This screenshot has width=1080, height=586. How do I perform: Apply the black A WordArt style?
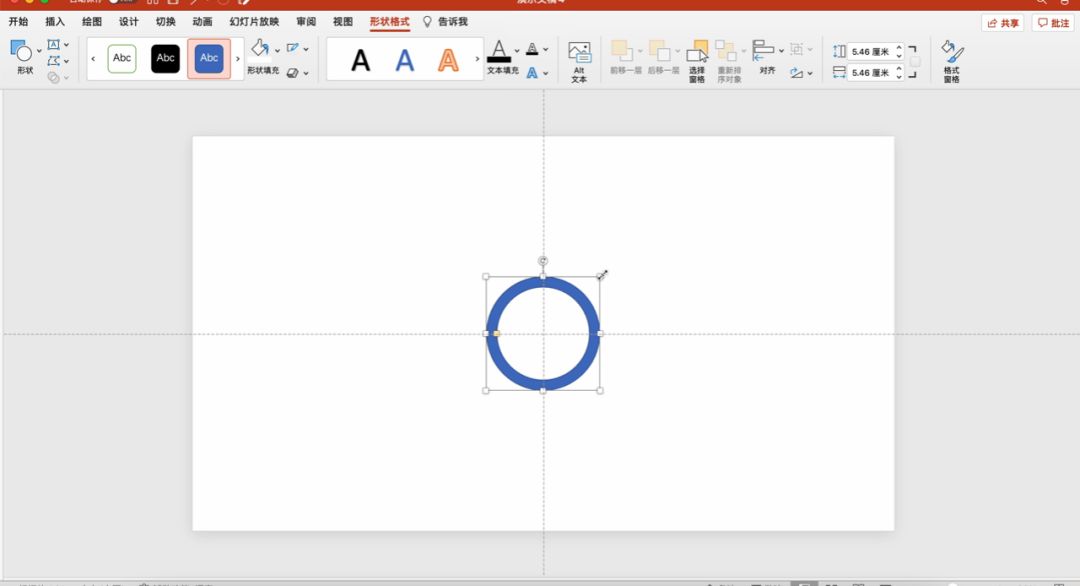point(360,61)
